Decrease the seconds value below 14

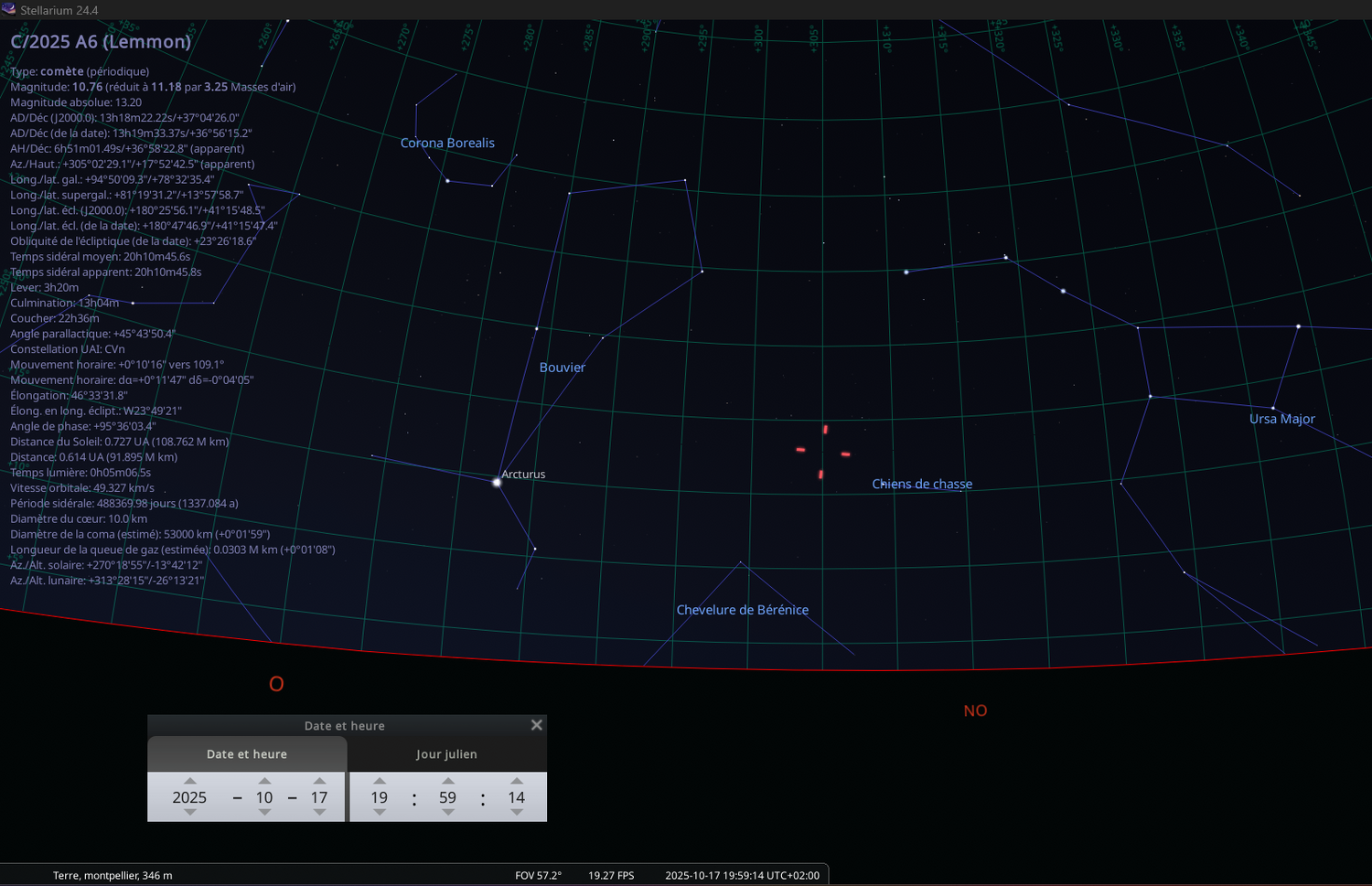pos(517,812)
